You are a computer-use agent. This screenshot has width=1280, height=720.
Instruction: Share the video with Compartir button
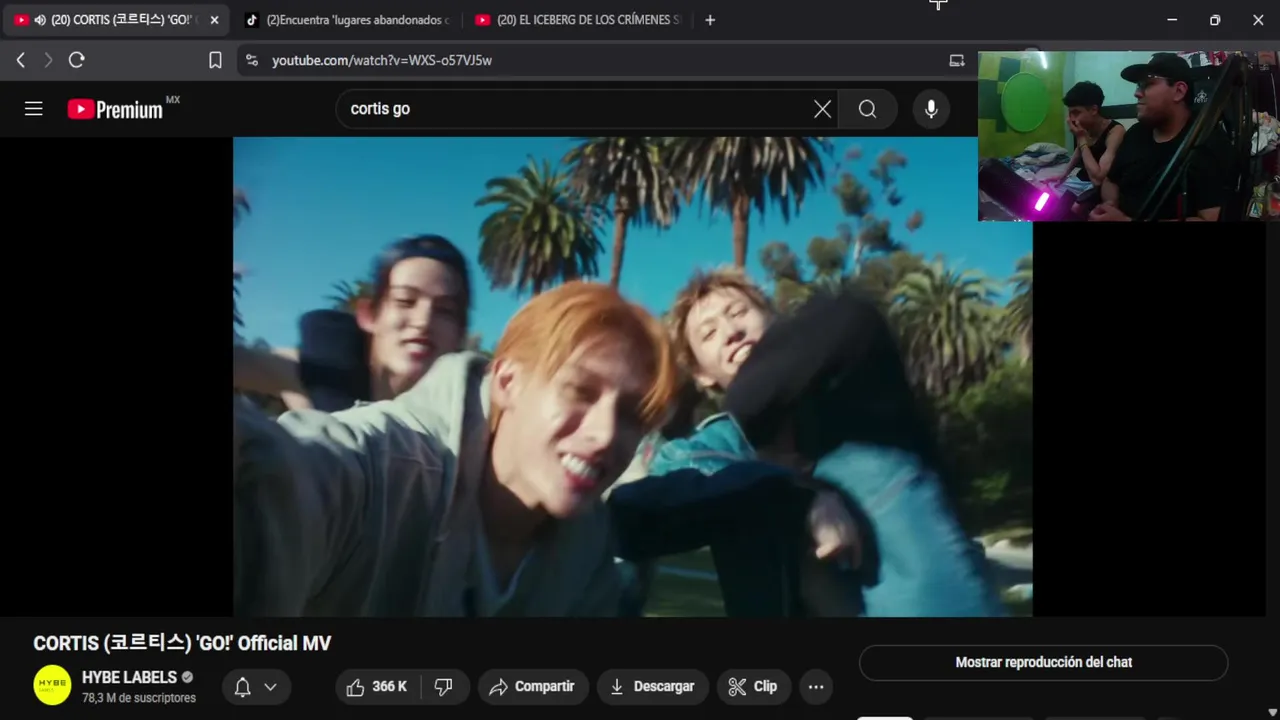click(x=532, y=687)
